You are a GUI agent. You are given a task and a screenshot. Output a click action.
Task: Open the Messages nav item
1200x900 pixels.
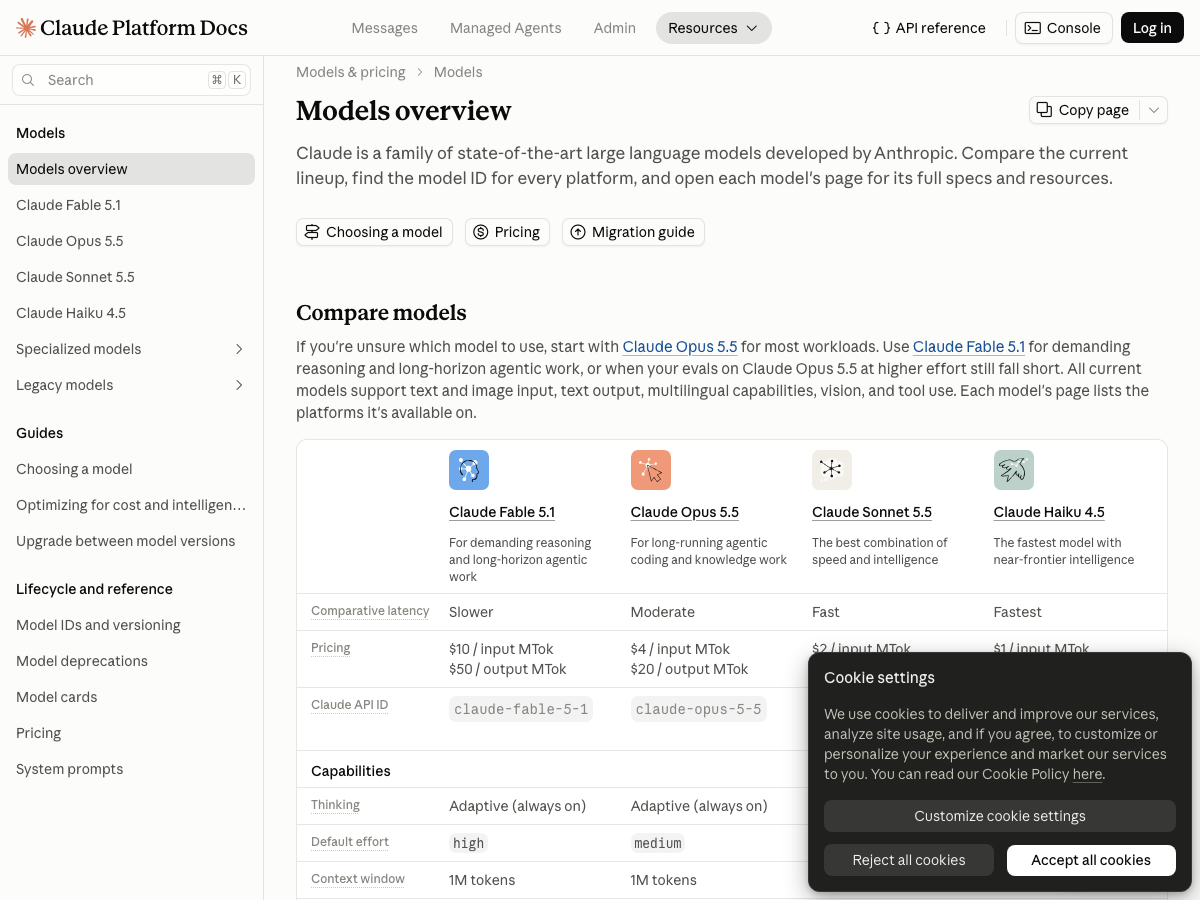coord(385,28)
